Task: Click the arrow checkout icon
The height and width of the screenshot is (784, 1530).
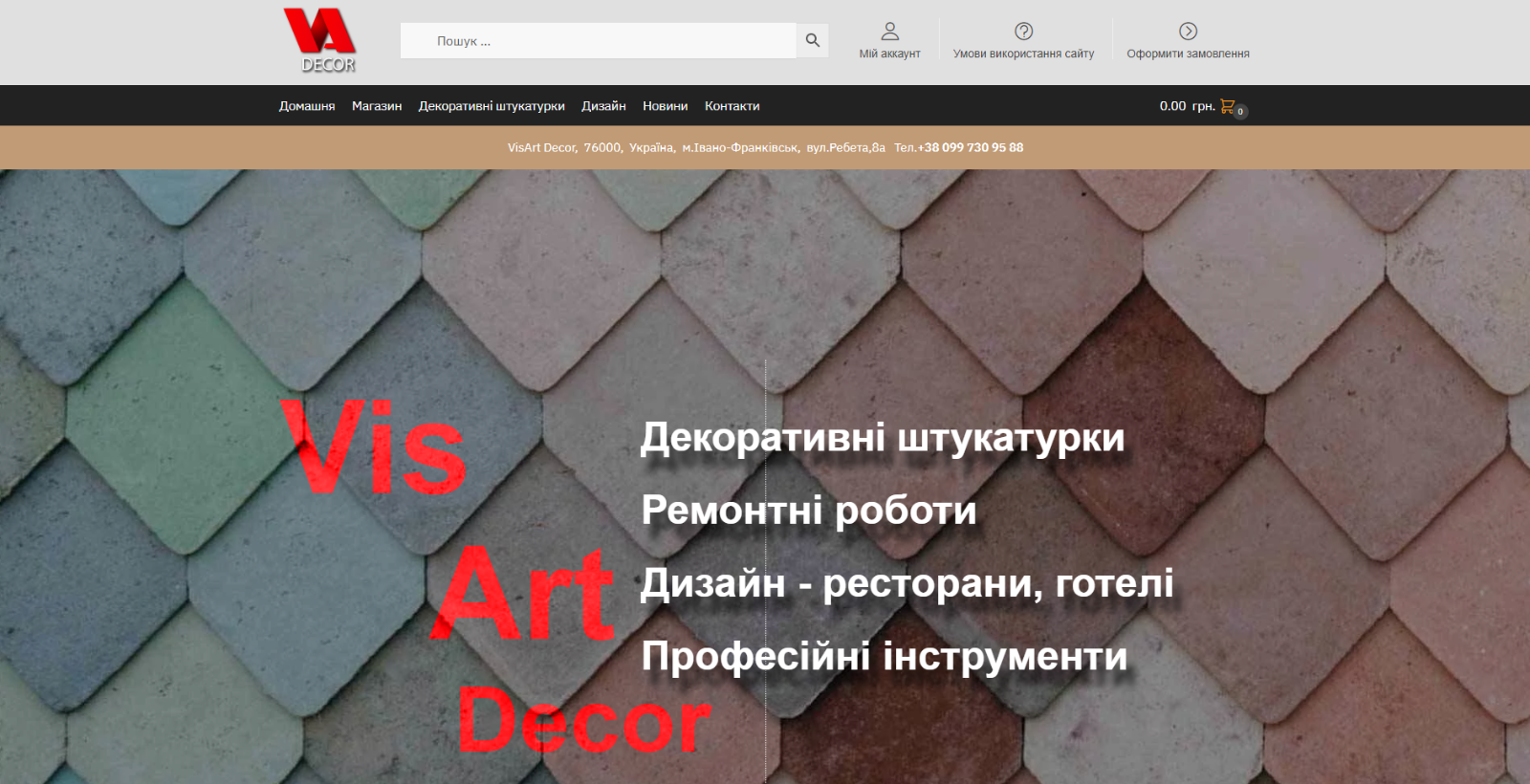Action: tap(1188, 32)
